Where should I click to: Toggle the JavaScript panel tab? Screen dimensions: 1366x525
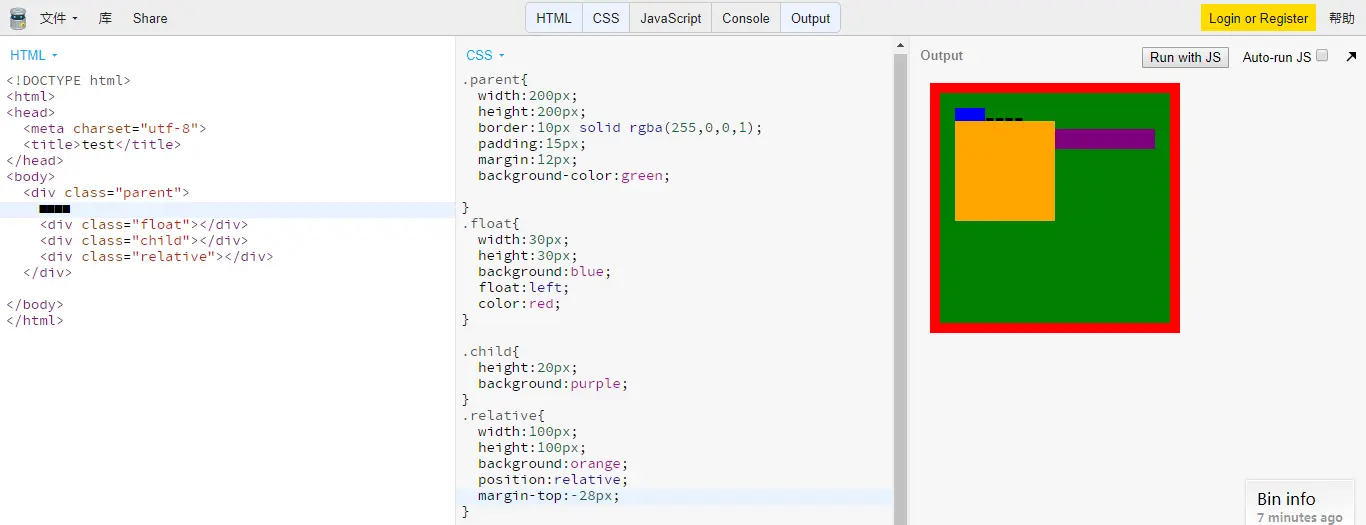click(671, 18)
